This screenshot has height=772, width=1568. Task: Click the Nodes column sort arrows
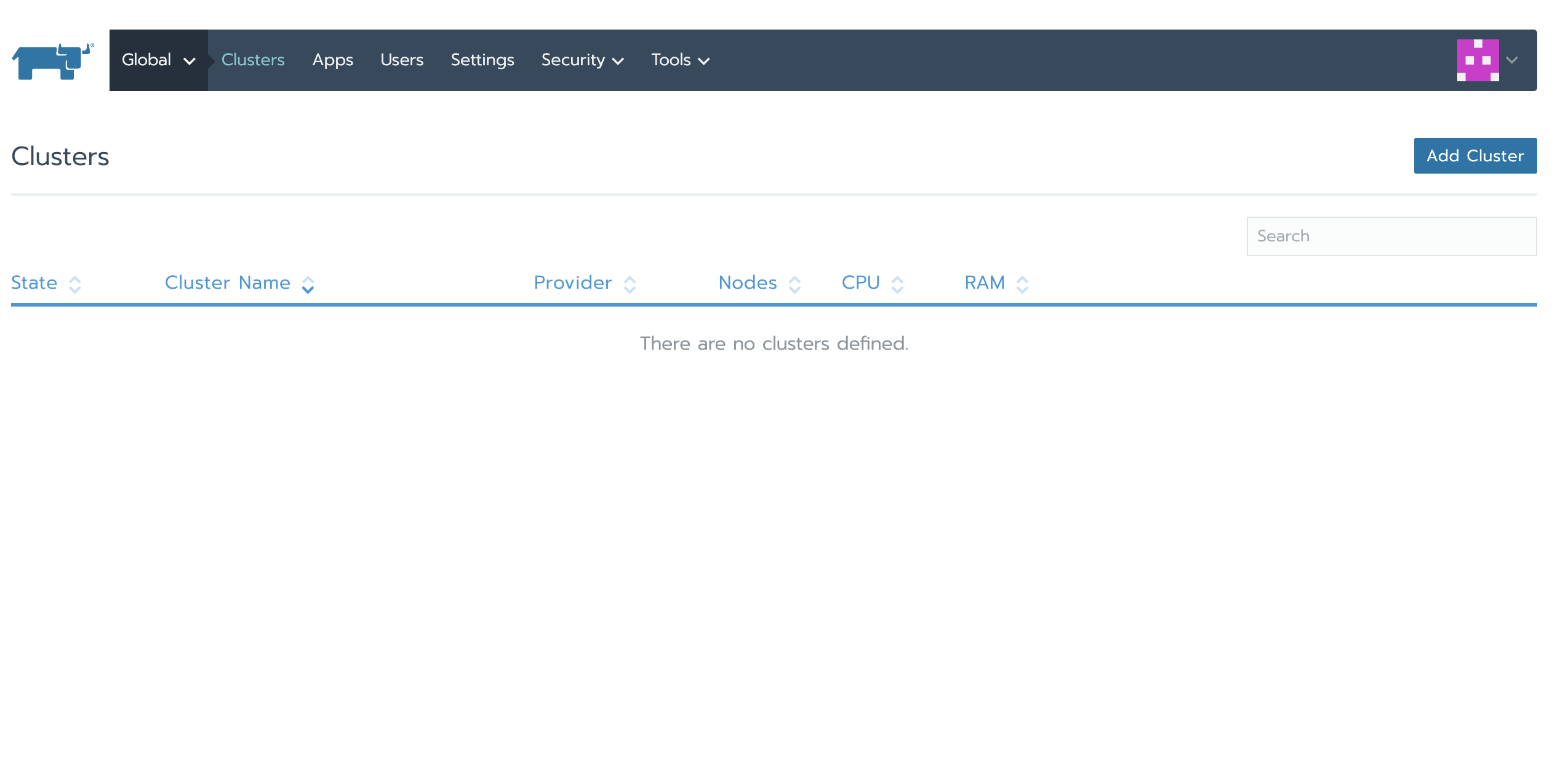tap(794, 284)
